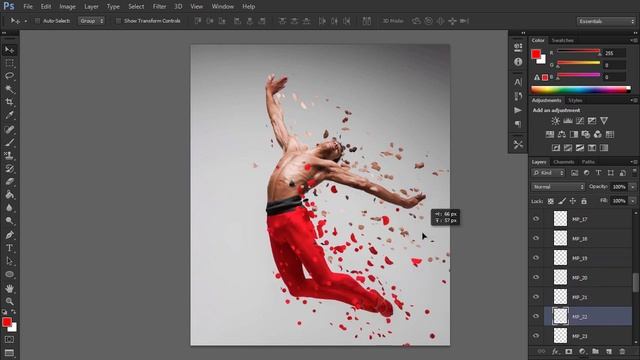Open the Window menu
Image resolution: width=640 pixels, height=360 pixels.
(222, 7)
